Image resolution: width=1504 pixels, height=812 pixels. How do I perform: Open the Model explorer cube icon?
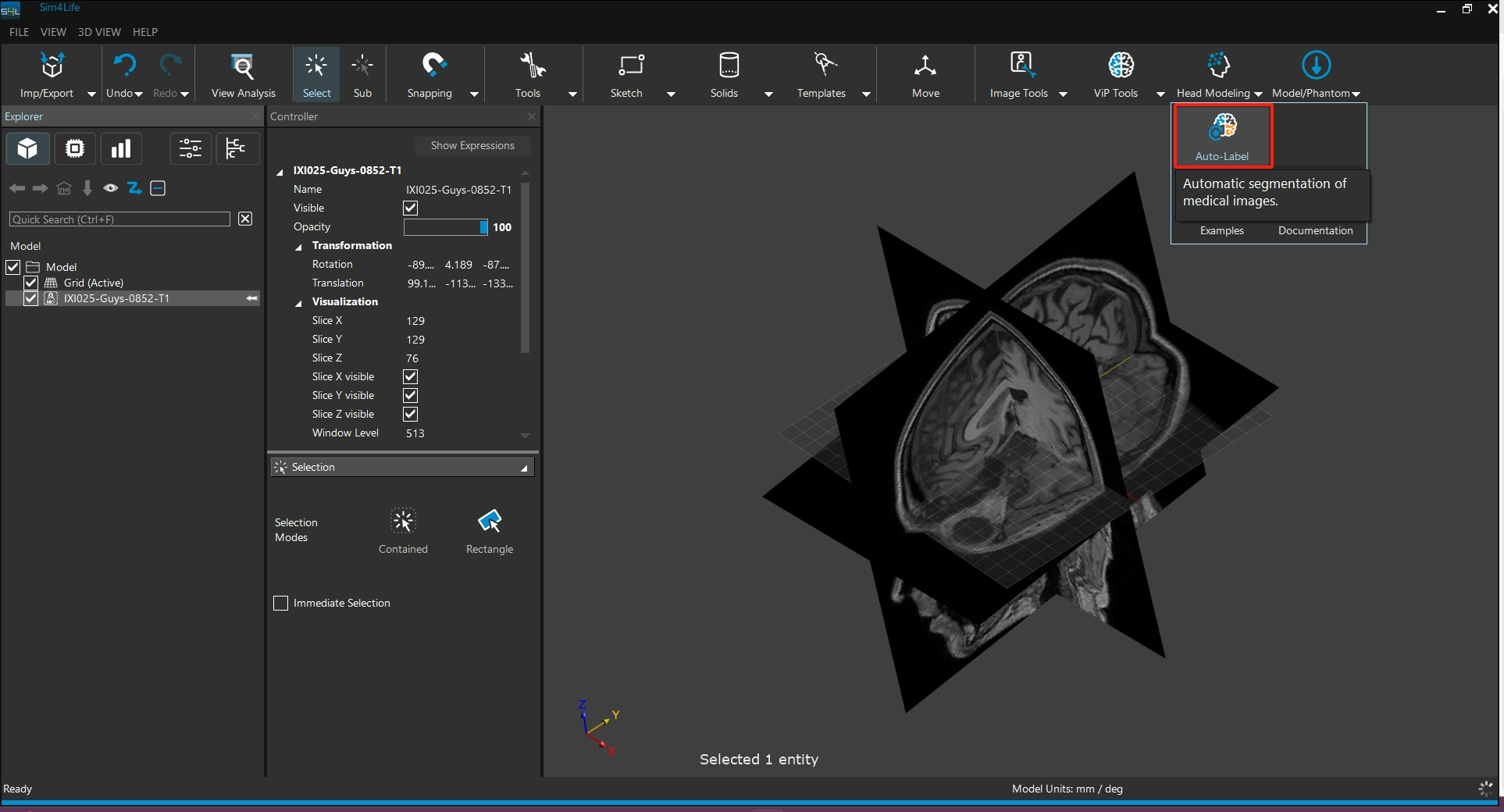click(x=28, y=148)
